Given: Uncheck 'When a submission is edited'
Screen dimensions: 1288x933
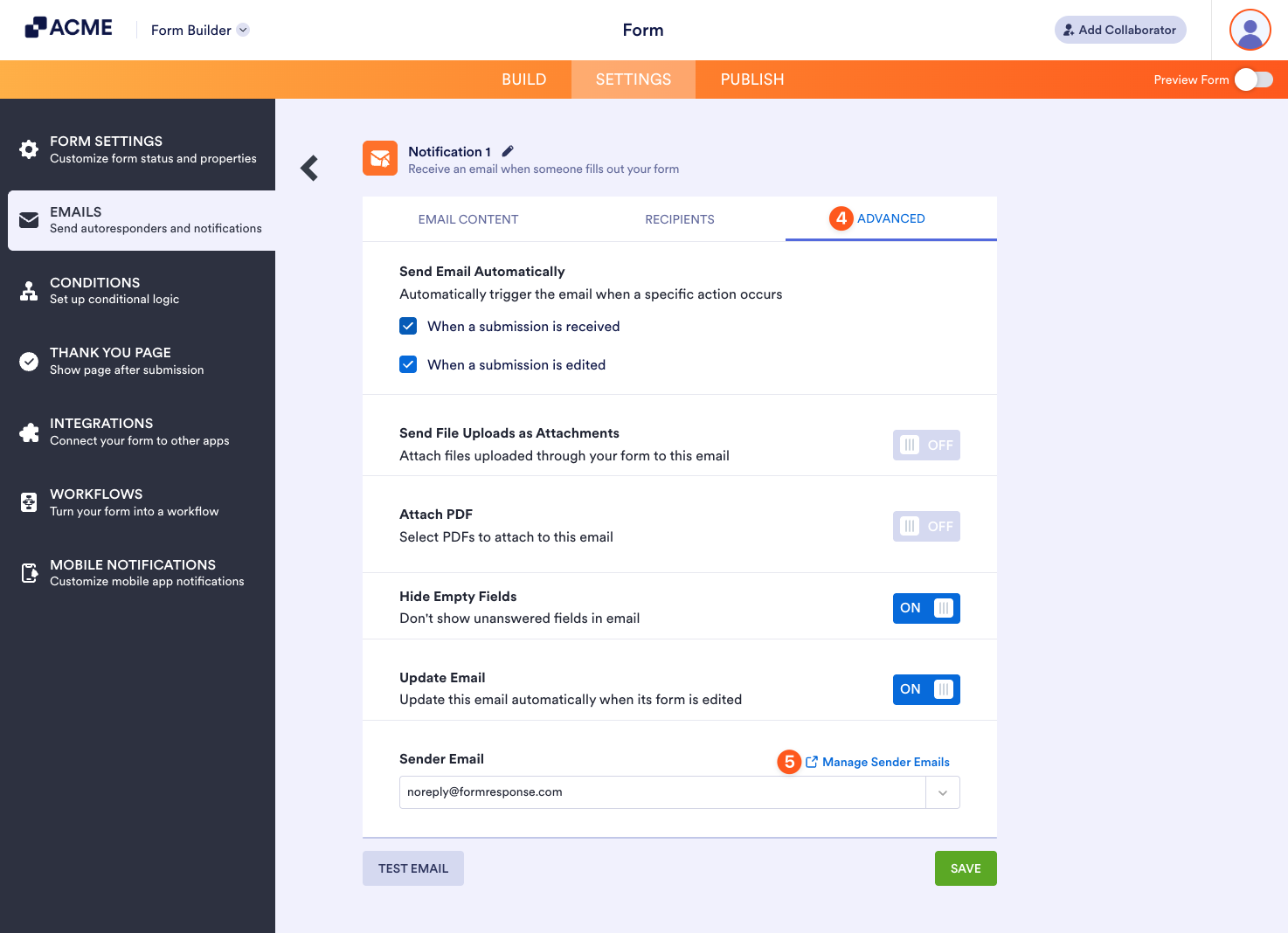Looking at the screenshot, I should [x=408, y=364].
